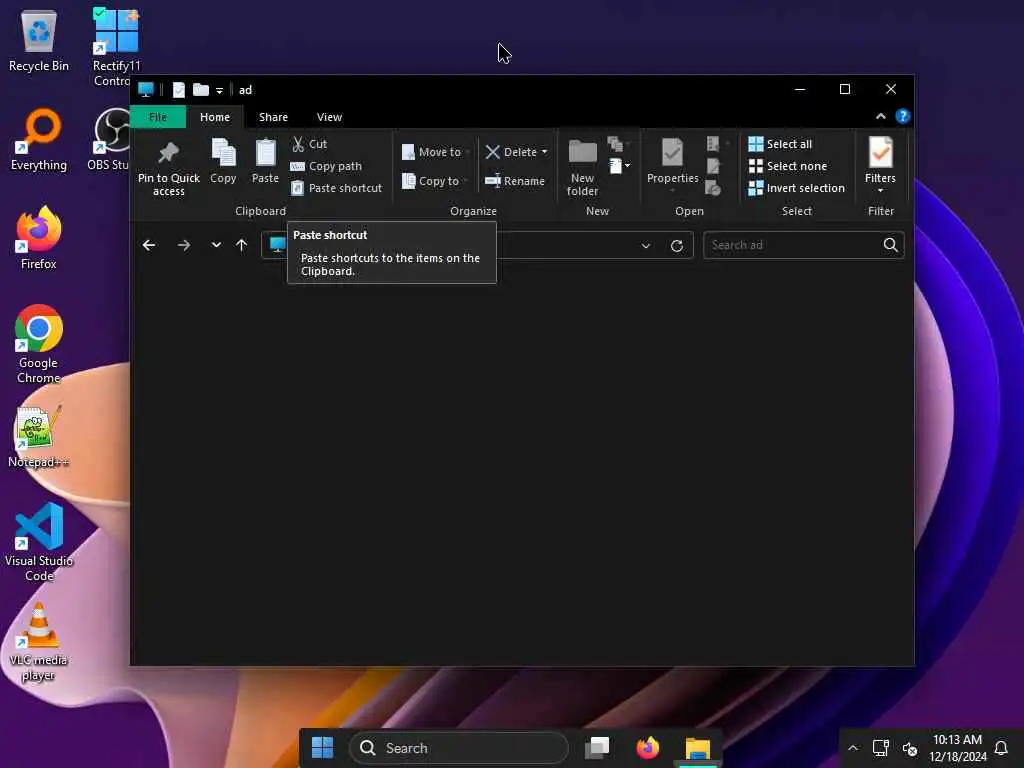The image size is (1024, 768).
Task: Switch to the View ribbon tab
Action: point(329,117)
